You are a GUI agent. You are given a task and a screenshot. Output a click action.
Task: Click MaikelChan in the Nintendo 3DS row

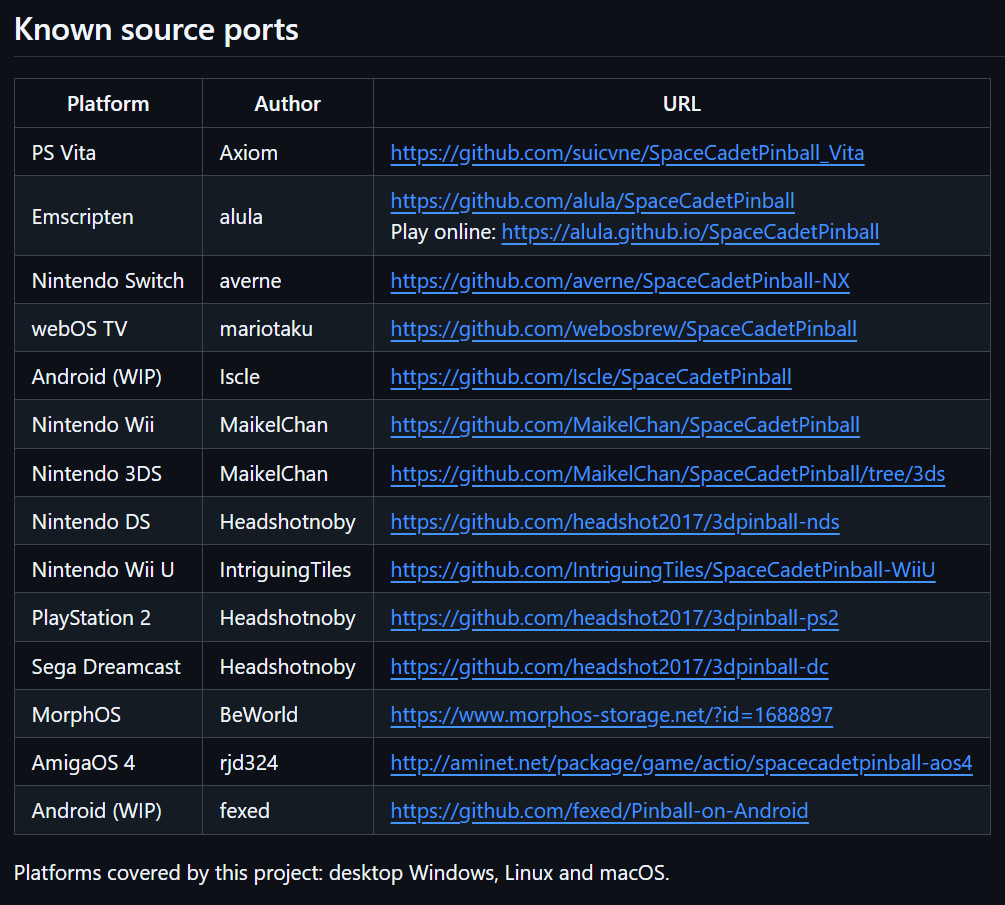click(x=274, y=474)
